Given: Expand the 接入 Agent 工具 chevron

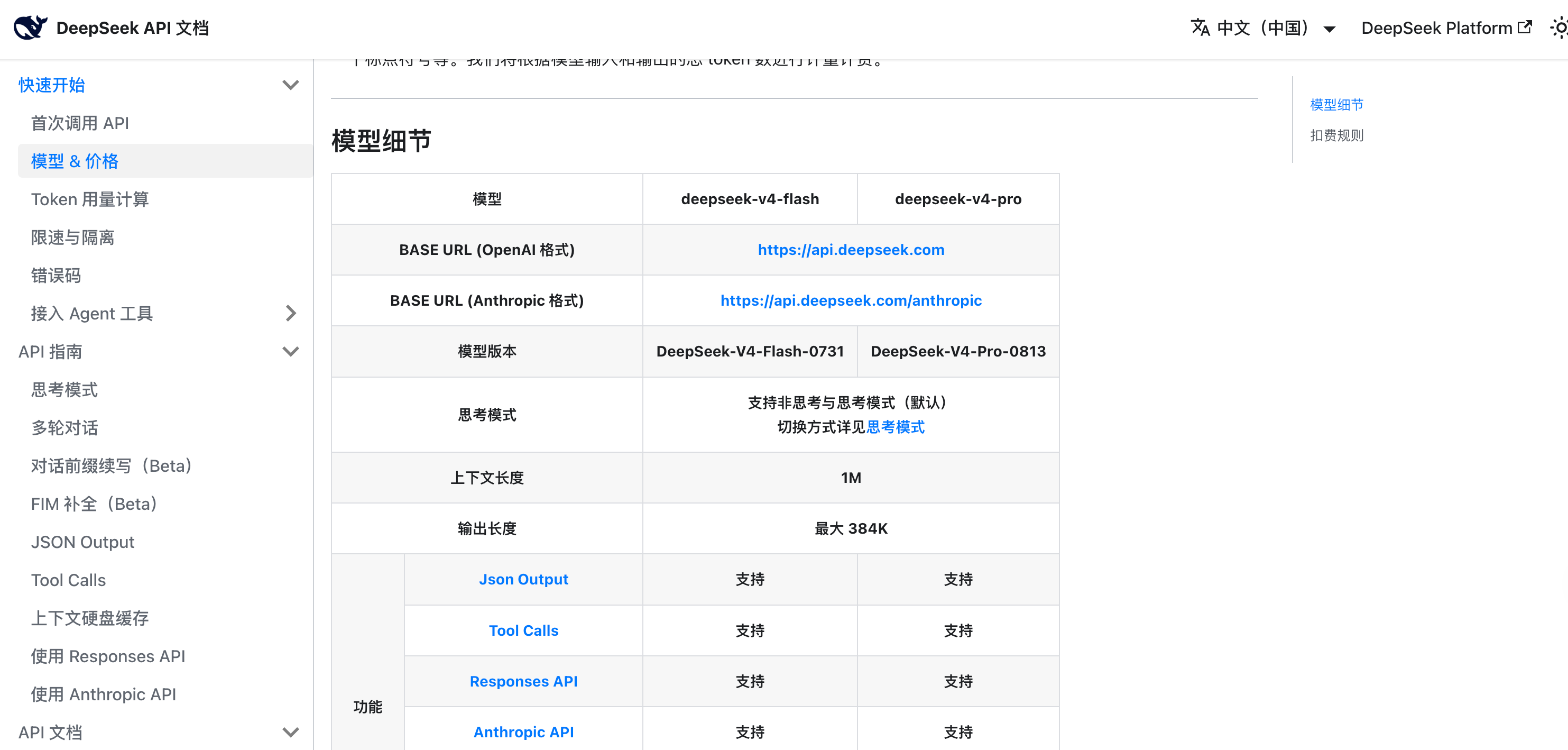Looking at the screenshot, I should tap(290, 314).
